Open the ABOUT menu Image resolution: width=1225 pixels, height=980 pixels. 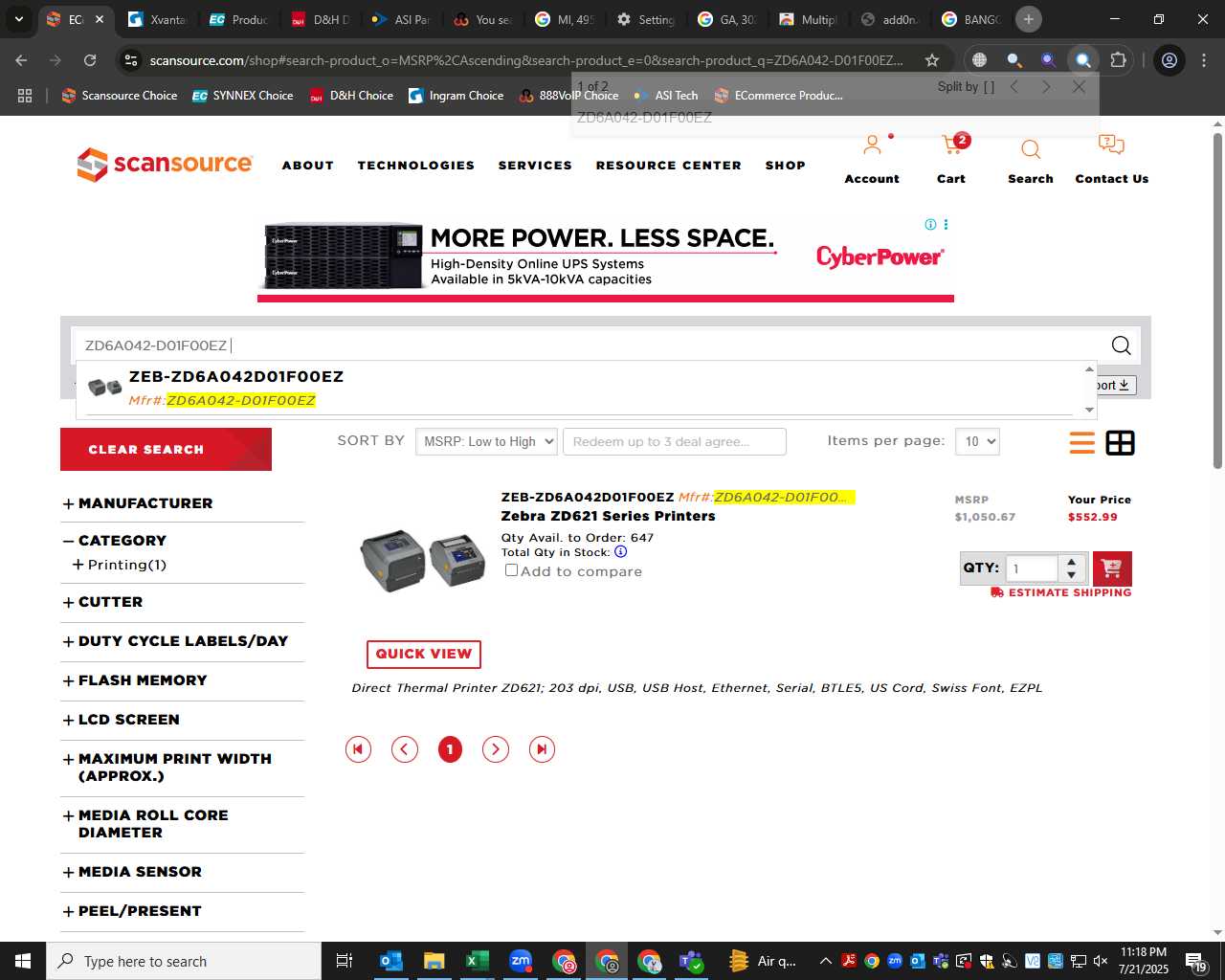[x=308, y=166]
